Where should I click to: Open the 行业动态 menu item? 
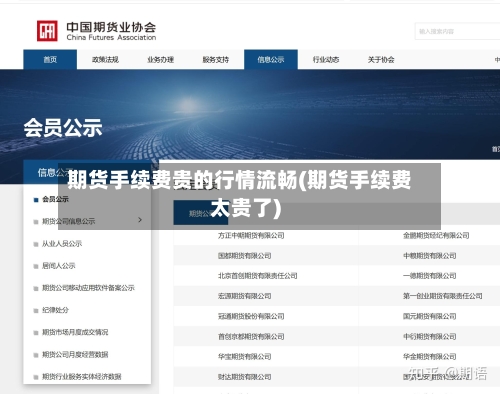click(x=326, y=60)
